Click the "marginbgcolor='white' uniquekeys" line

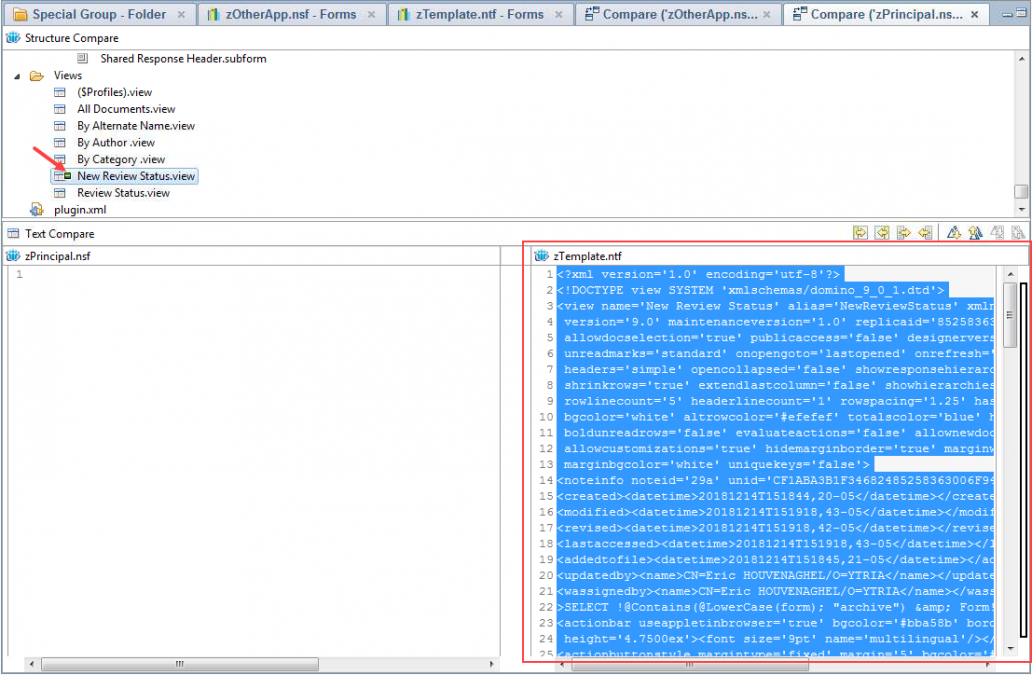click(x=715, y=464)
